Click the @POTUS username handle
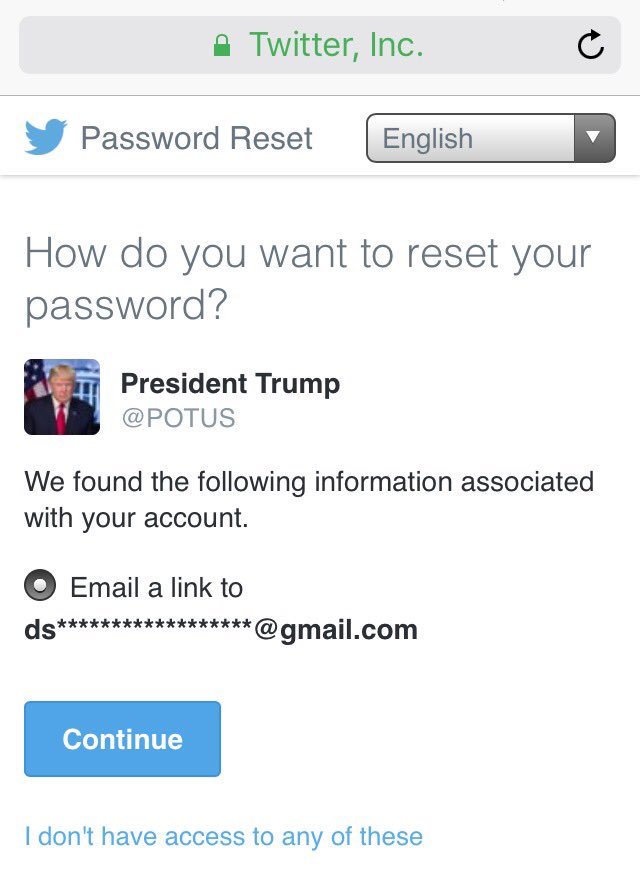The height and width of the screenshot is (894, 640). [x=178, y=418]
